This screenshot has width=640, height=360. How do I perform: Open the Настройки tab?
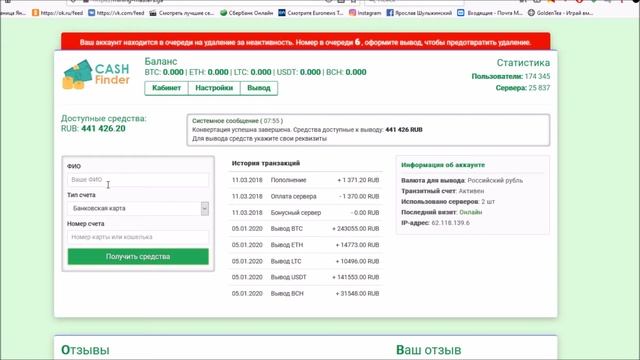coord(214,88)
